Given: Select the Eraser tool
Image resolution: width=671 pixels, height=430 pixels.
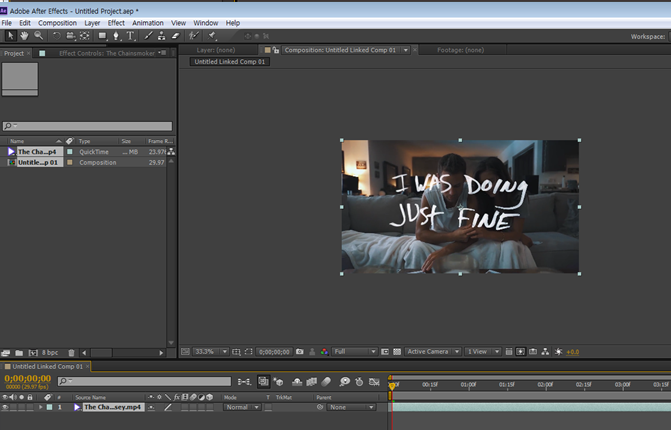Looking at the screenshot, I should (x=175, y=36).
